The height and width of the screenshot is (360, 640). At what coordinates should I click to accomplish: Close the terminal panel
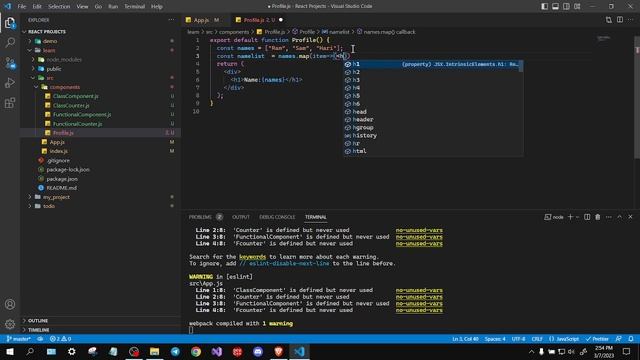coord(630,217)
